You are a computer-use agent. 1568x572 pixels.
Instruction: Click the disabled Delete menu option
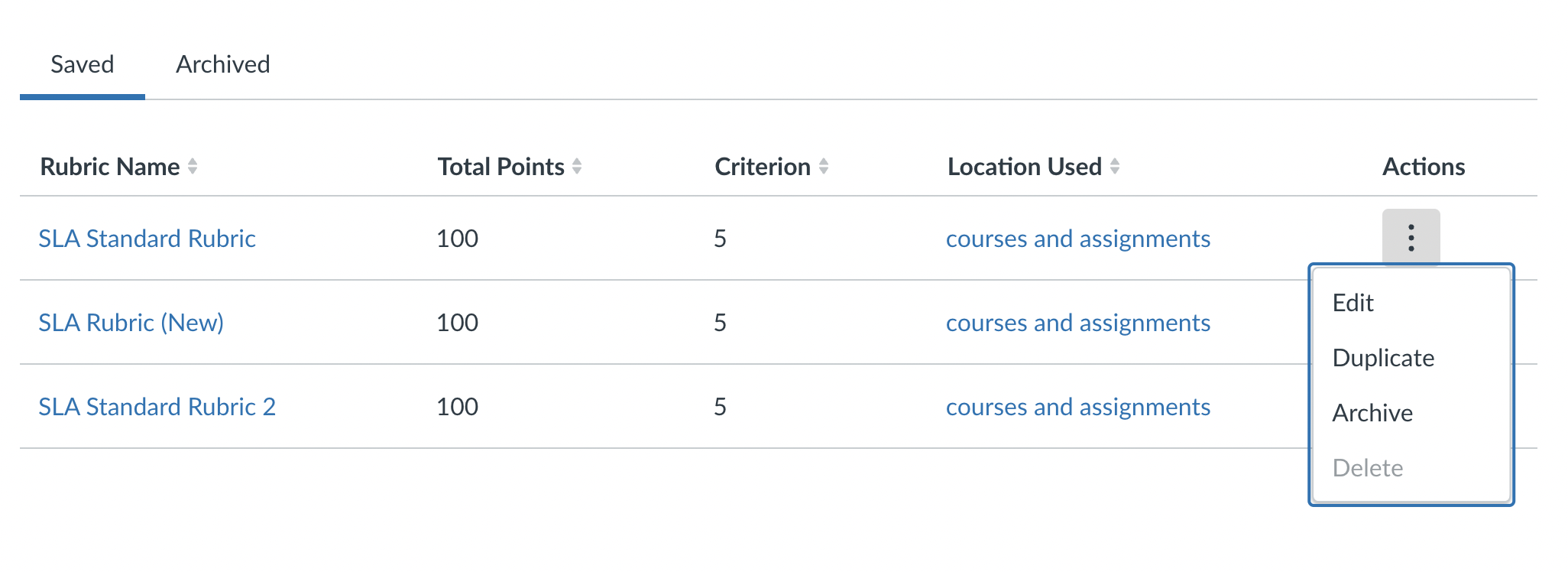[1367, 468]
